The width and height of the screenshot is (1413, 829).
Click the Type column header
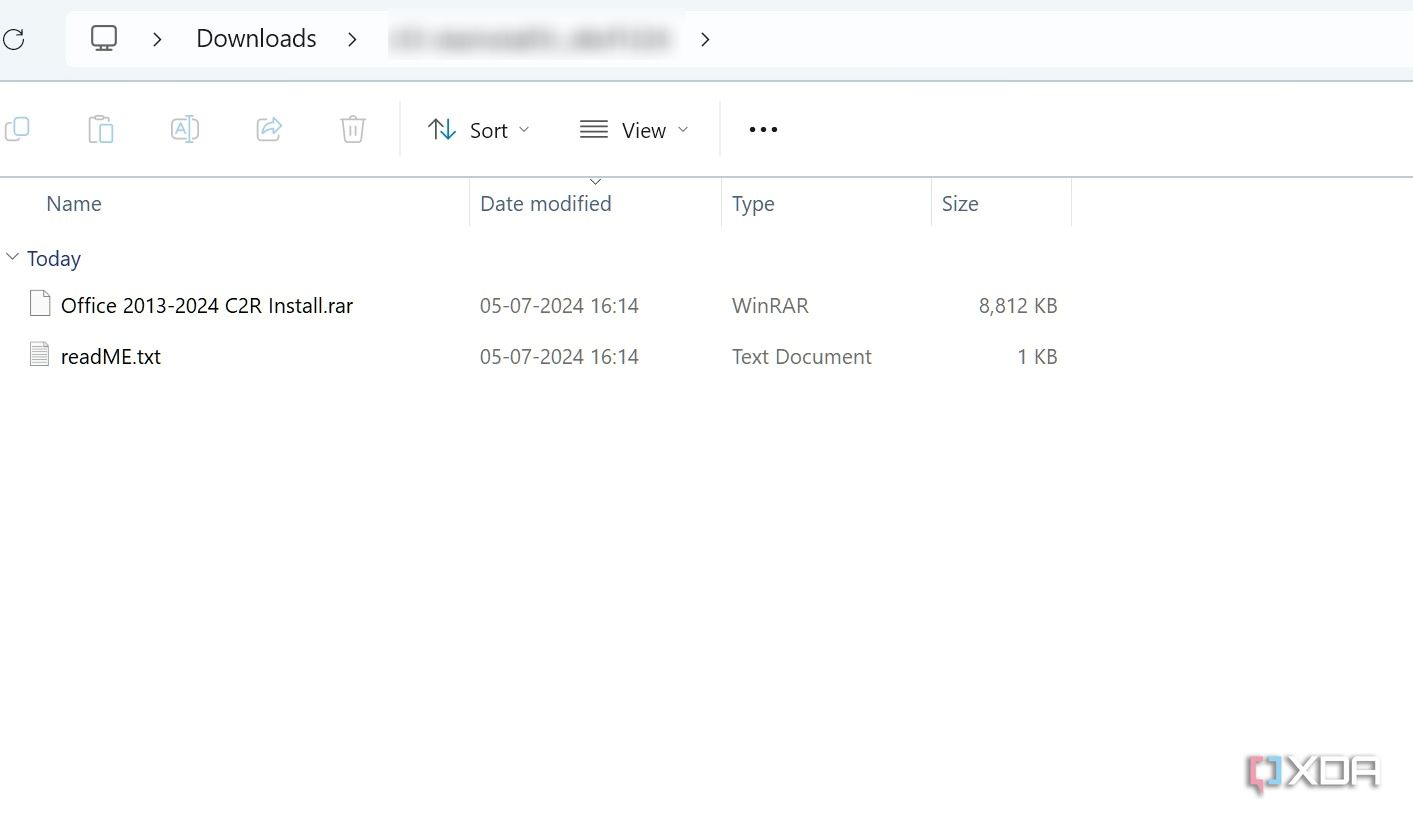(x=753, y=203)
